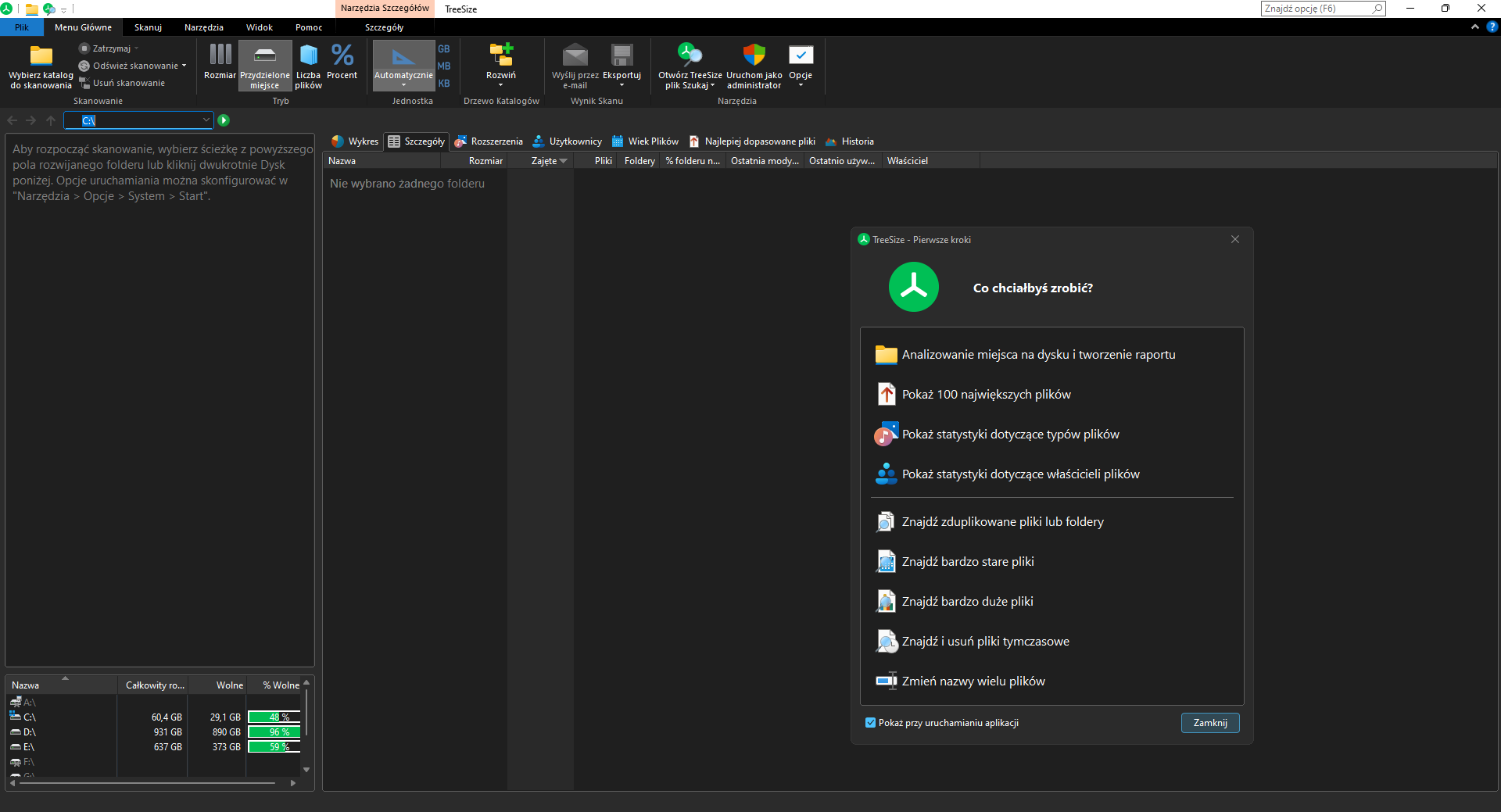Select the D:\ drive row
1501x812 pixels.
(154, 732)
